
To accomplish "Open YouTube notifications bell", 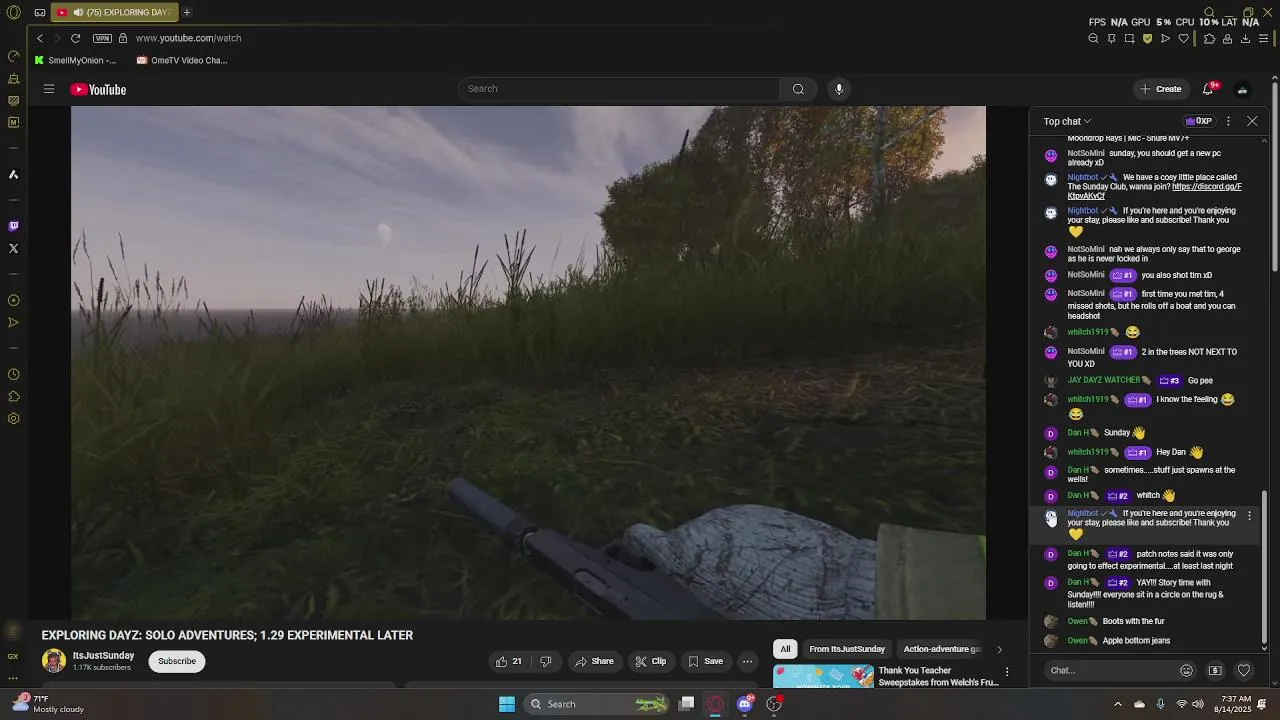I will pyautogui.click(x=1208, y=89).
